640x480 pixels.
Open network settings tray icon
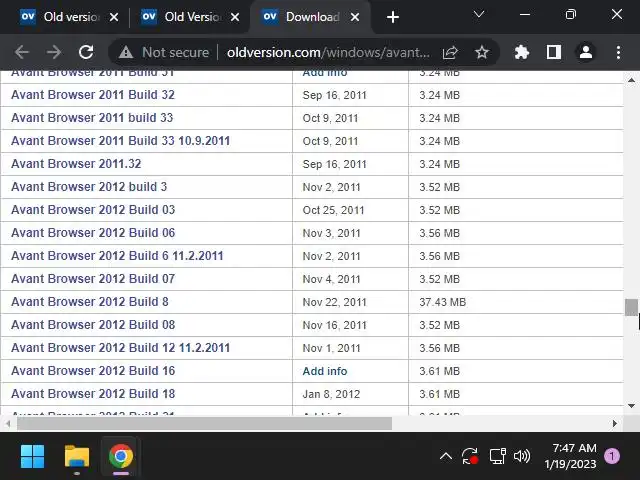pyautogui.click(x=497, y=456)
